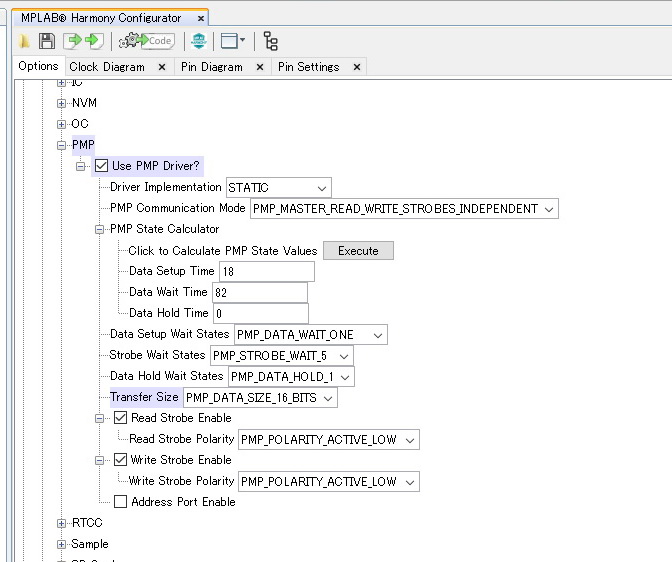Expand the OC tree node

coord(61,124)
